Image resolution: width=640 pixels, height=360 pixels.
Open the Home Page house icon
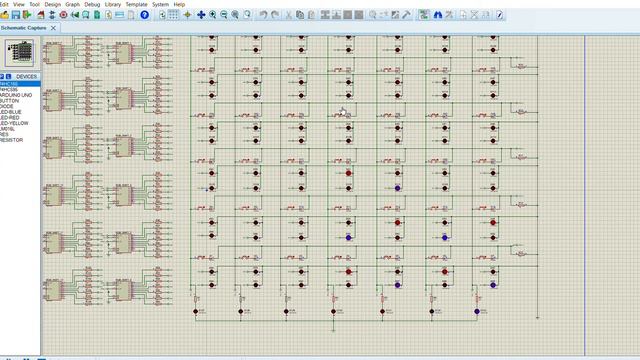pyautogui.click(x=41, y=15)
